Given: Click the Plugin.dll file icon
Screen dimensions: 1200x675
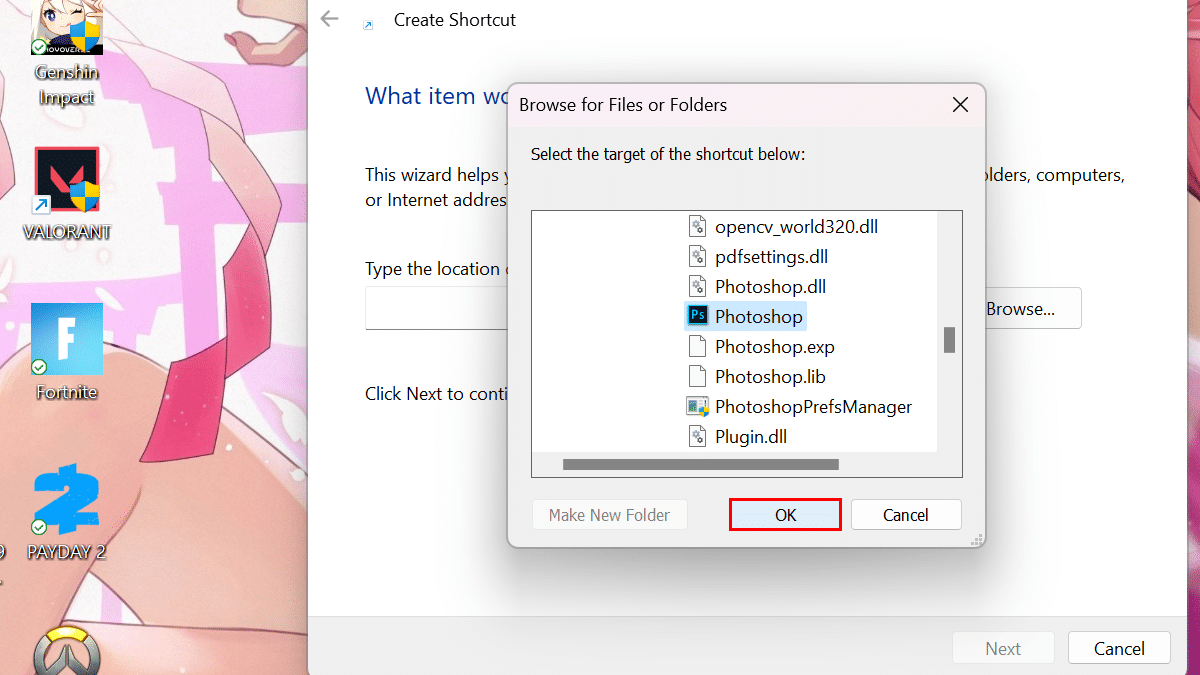Looking at the screenshot, I should point(697,437).
